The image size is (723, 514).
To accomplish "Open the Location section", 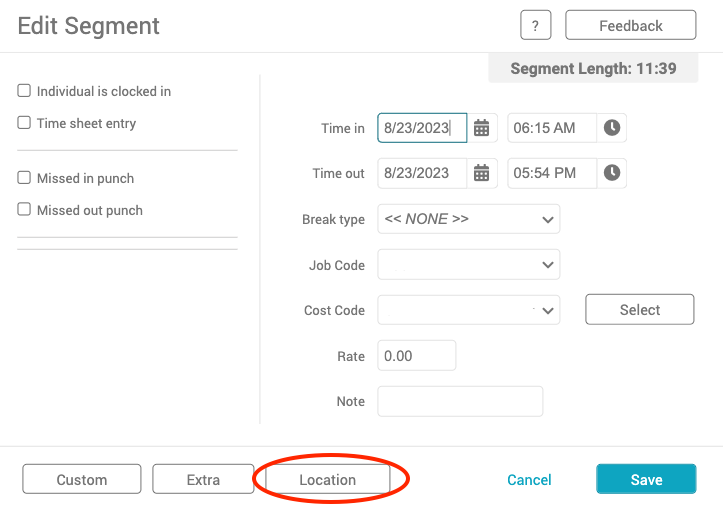I will coord(327,480).
